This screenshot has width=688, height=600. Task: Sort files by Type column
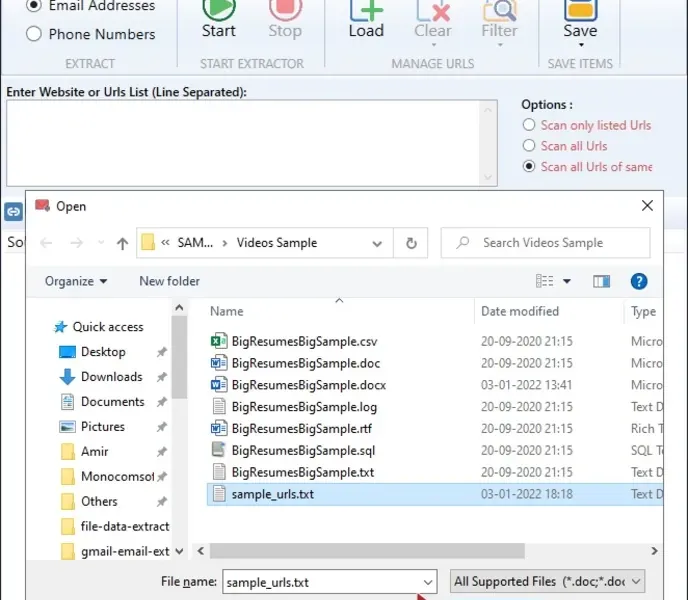coord(643,311)
